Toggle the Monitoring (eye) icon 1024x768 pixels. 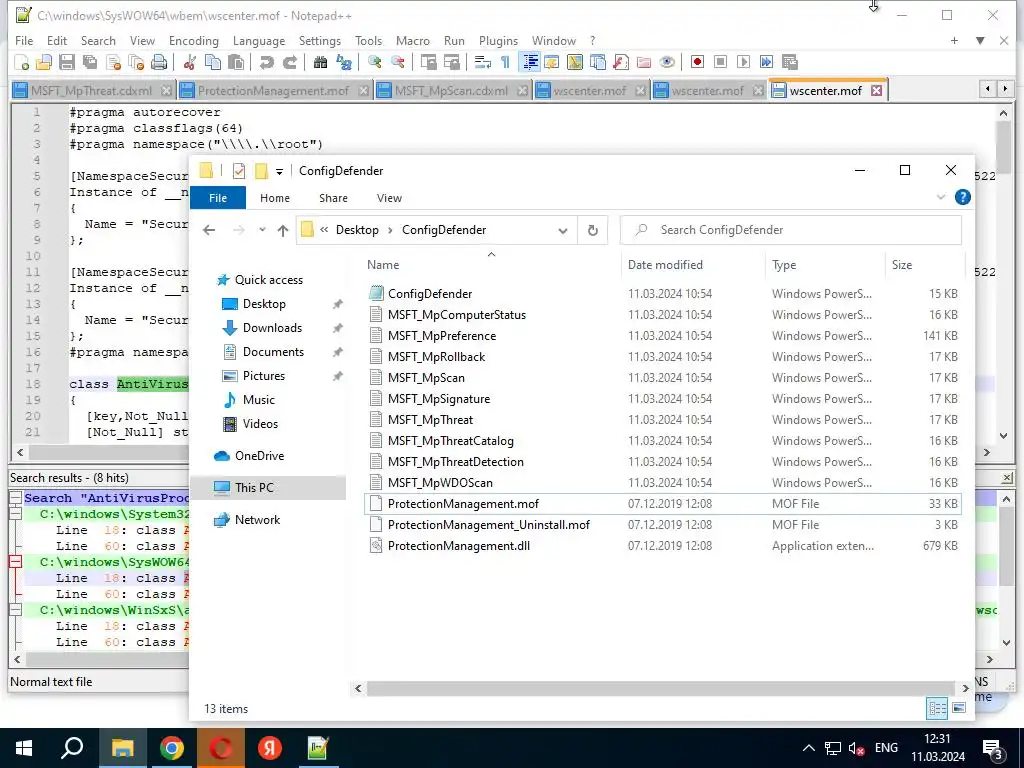667,63
